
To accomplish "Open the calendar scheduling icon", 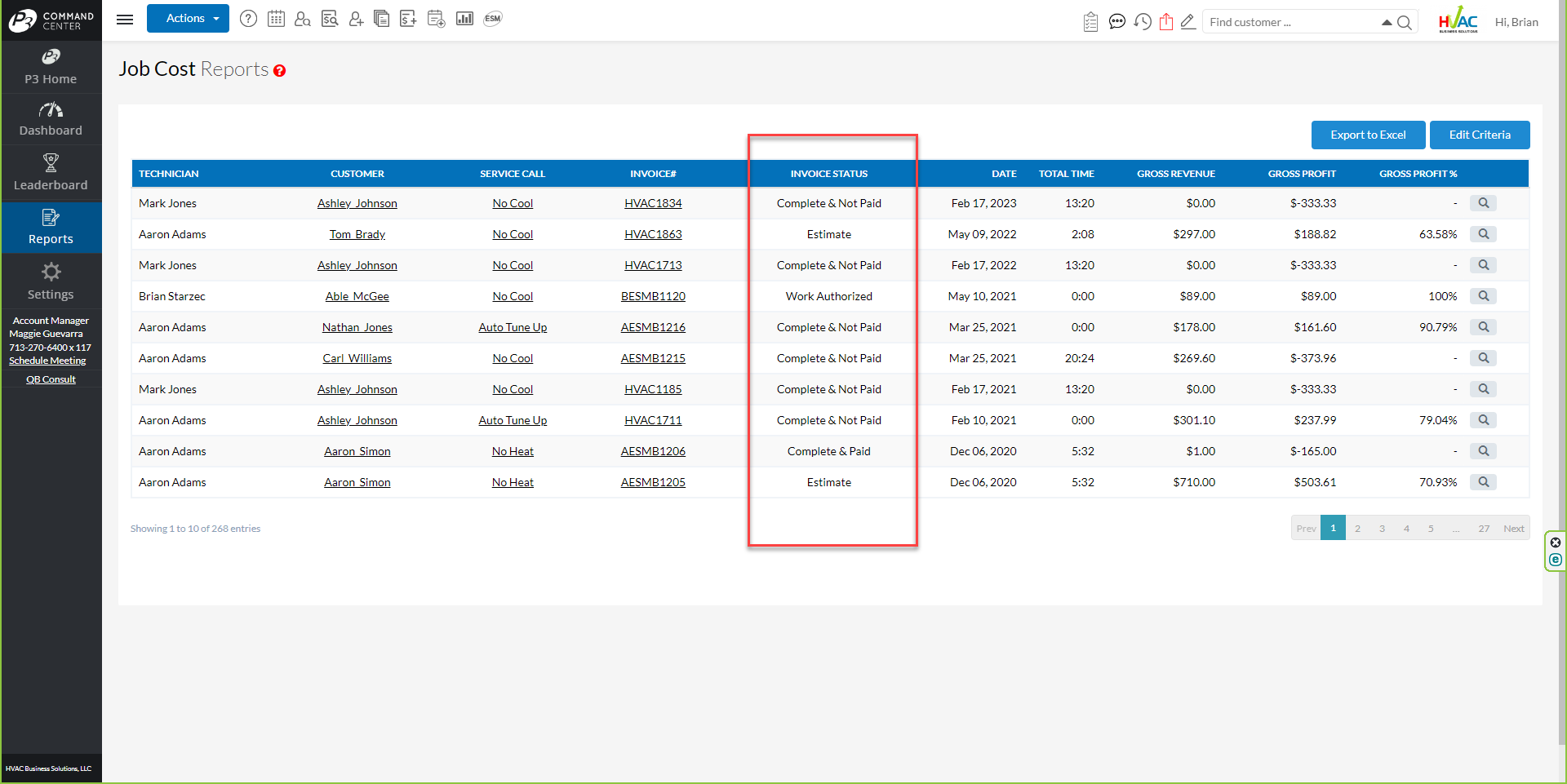I will coord(277,18).
